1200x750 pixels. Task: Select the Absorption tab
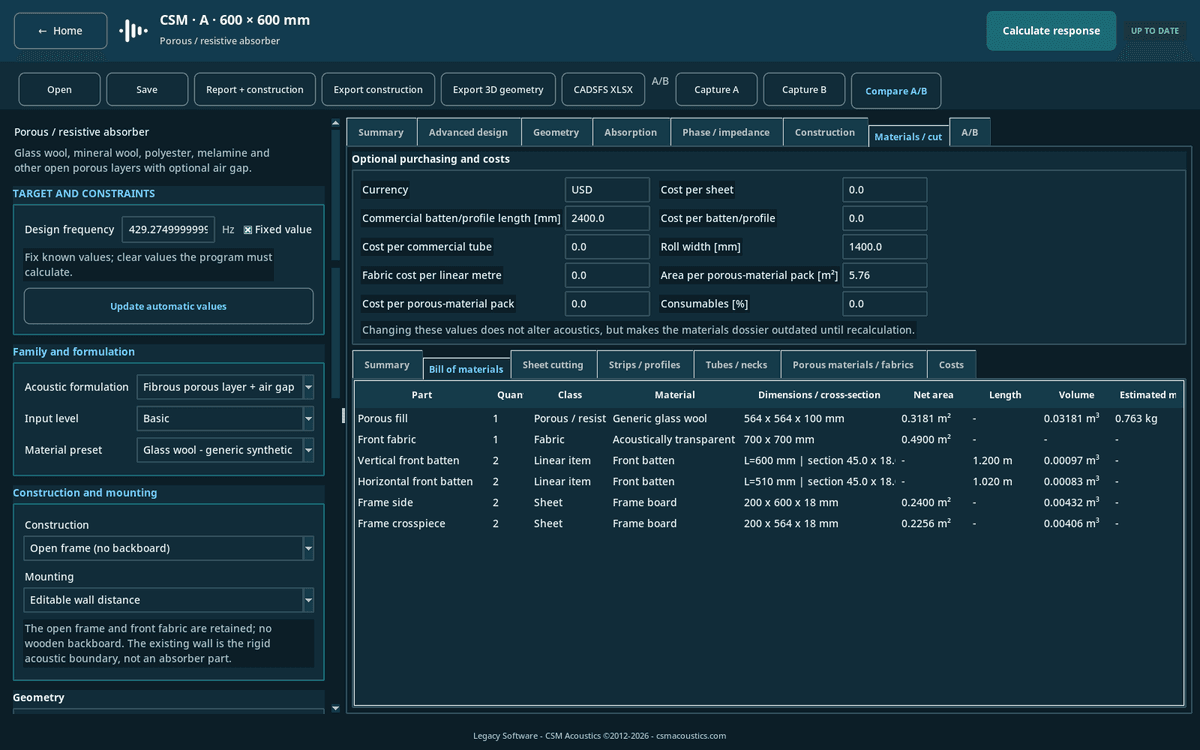[631, 132]
